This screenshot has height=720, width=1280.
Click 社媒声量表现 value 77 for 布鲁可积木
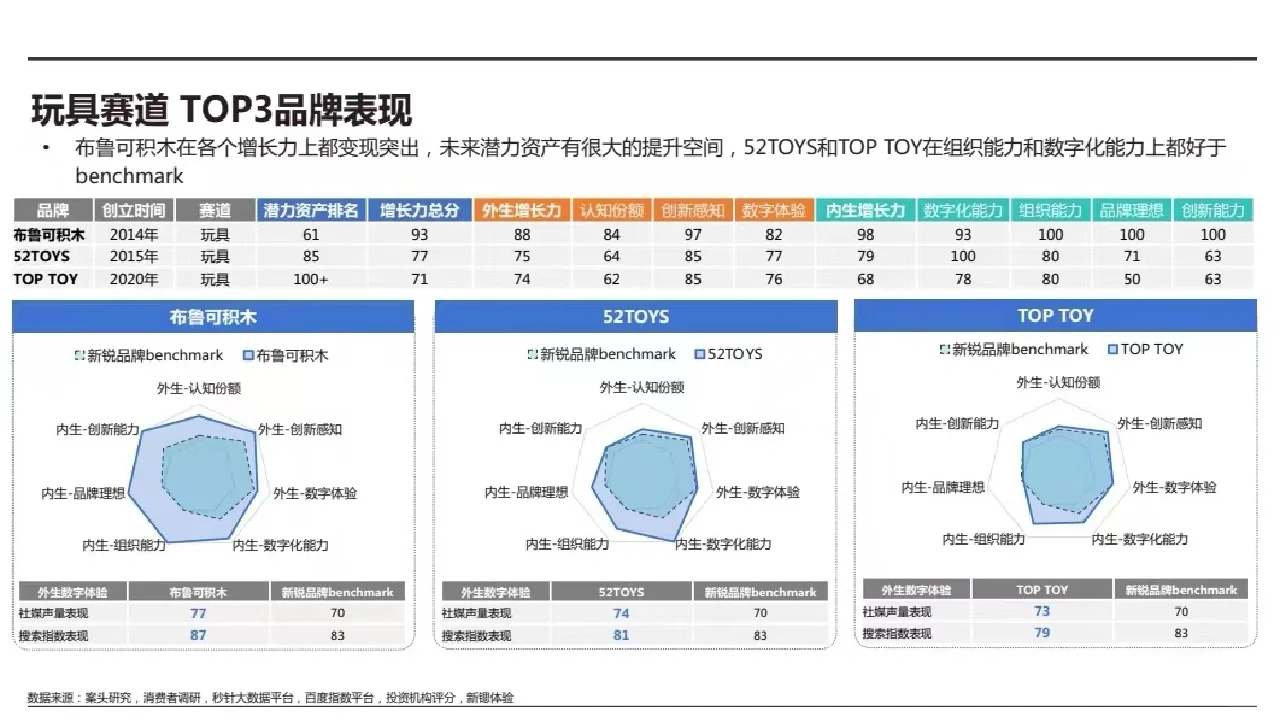point(198,613)
